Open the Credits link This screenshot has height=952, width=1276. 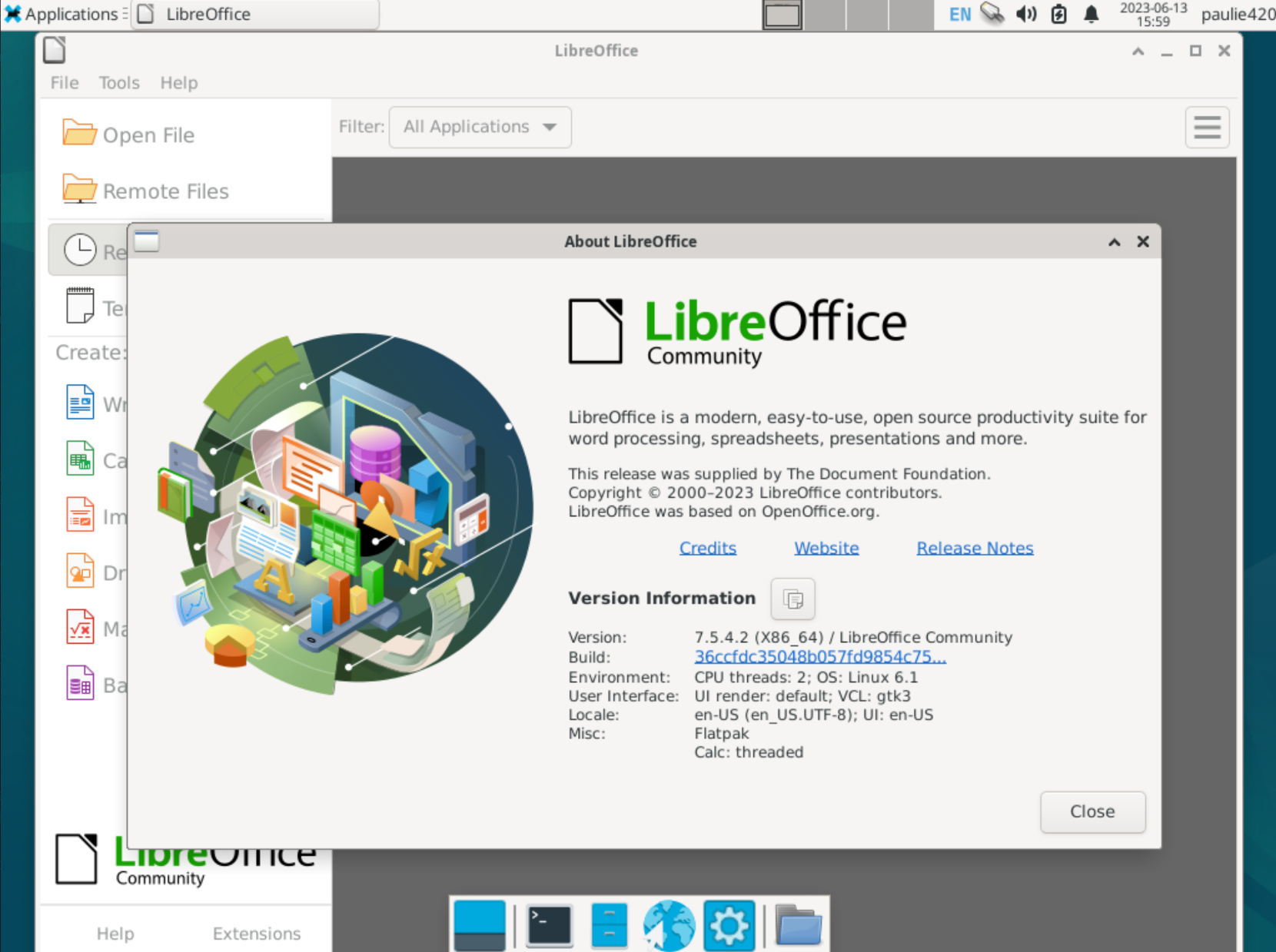pyautogui.click(x=708, y=548)
